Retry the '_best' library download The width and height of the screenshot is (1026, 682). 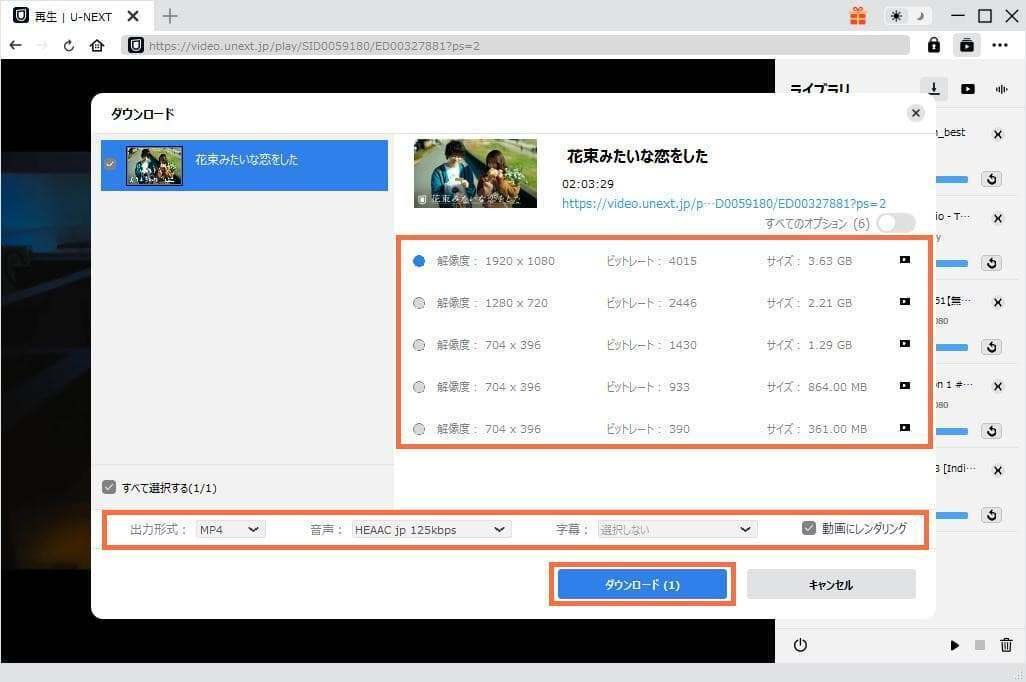[x=991, y=179]
